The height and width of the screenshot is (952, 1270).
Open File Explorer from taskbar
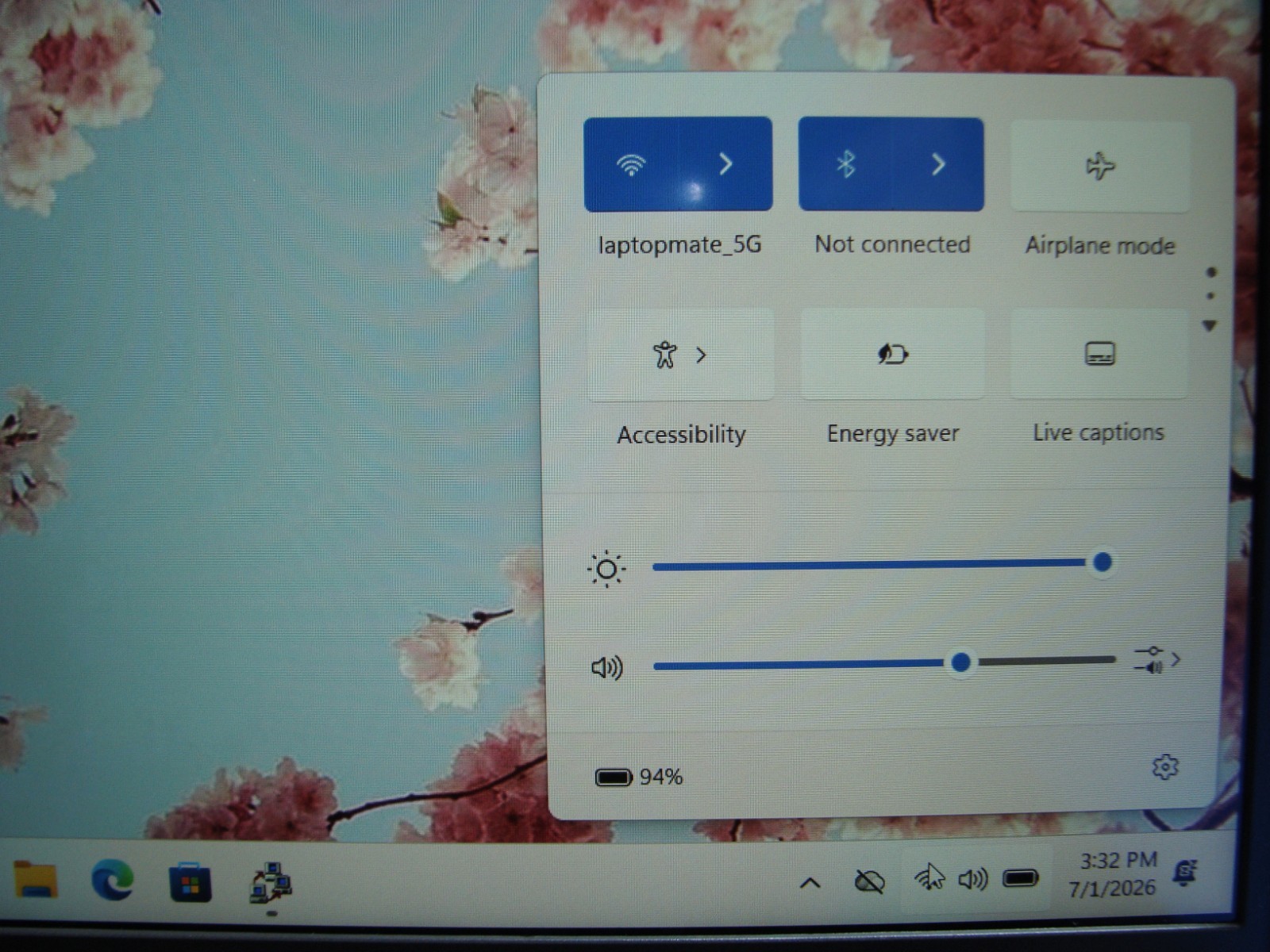pyautogui.click(x=36, y=880)
